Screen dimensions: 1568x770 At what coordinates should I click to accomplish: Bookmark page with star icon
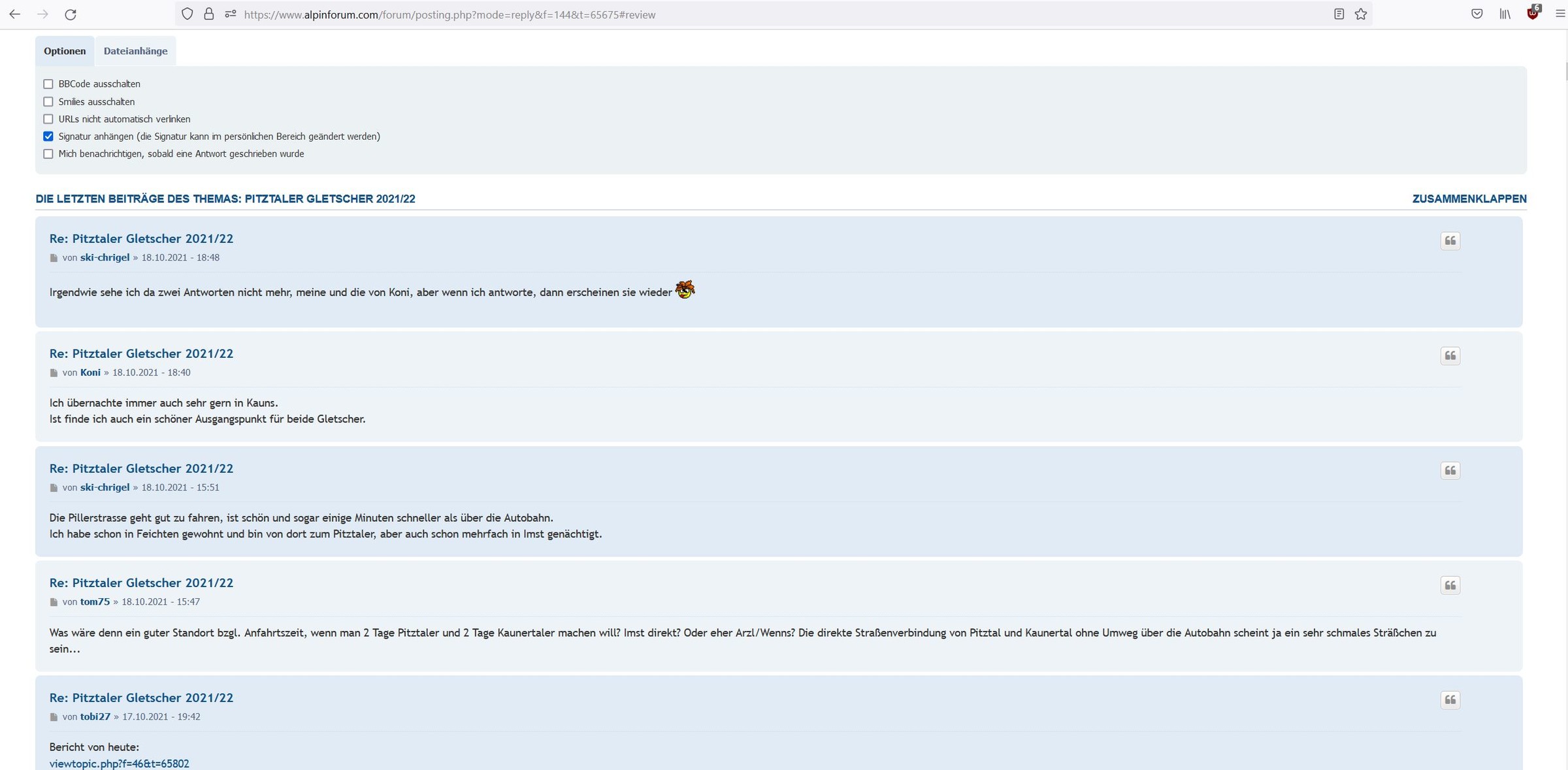click(1361, 14)
